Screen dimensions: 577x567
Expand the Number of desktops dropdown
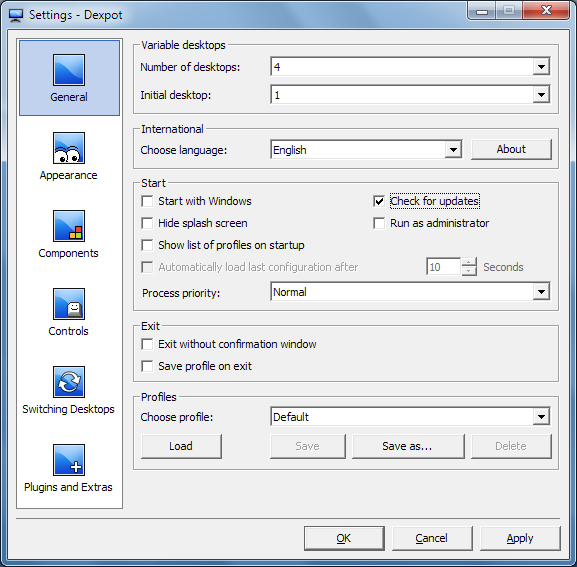tap(541, 67)
